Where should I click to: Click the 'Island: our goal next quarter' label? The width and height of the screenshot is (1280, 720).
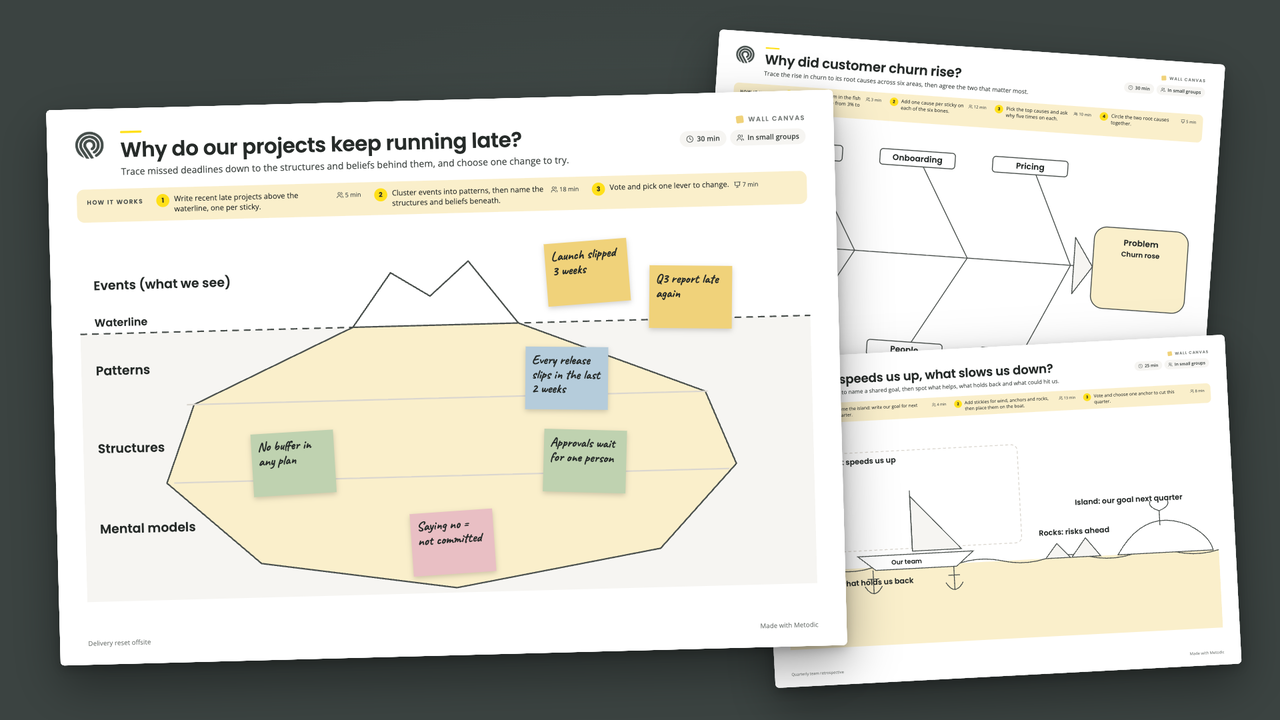(x=1128, y=499)
